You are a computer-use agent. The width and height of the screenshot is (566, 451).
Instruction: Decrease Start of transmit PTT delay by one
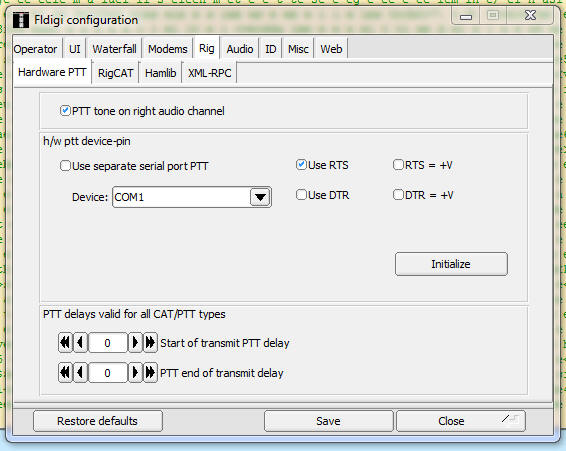click(80, 342)
